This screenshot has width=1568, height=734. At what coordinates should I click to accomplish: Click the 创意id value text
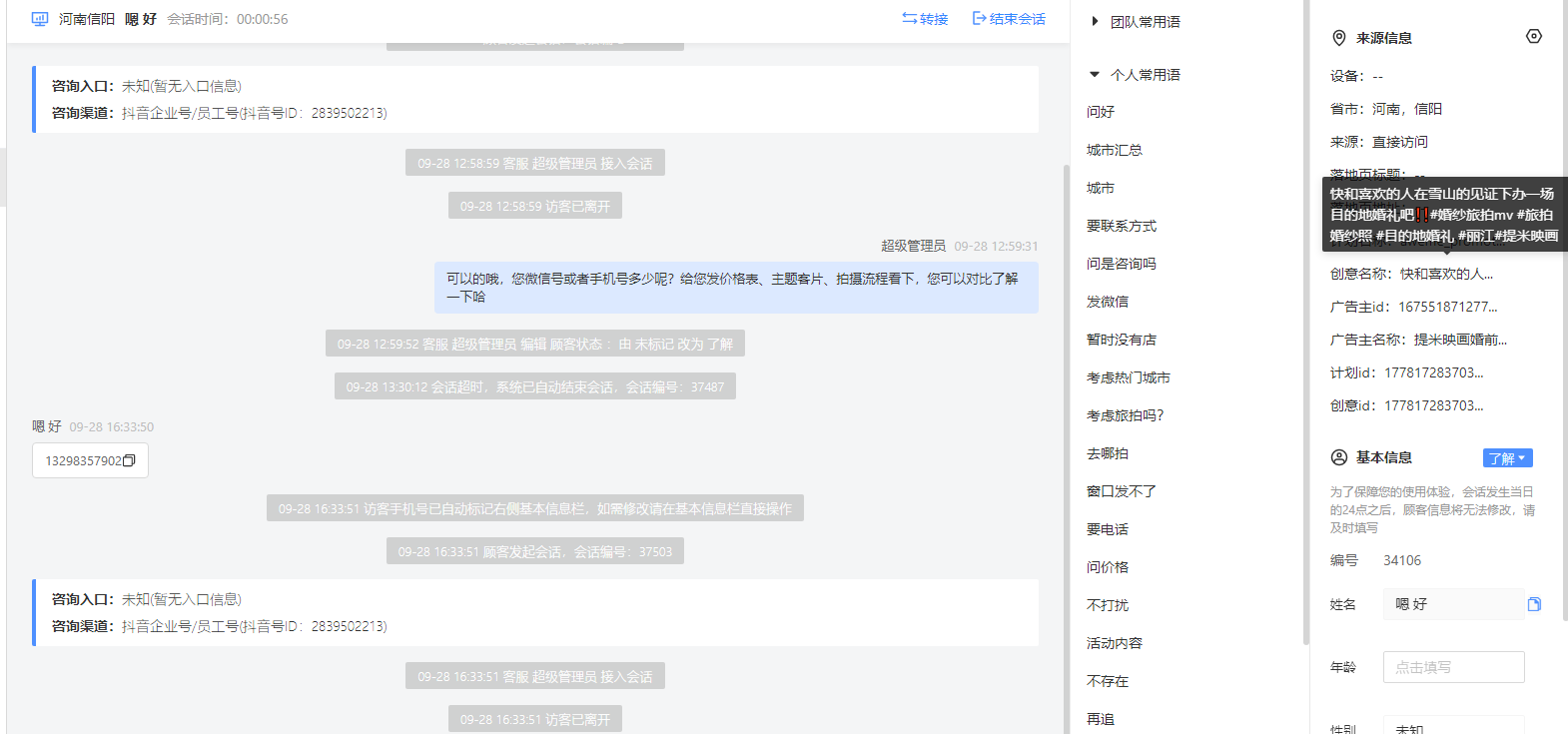pyautogui.click(x=1433, y=405)
